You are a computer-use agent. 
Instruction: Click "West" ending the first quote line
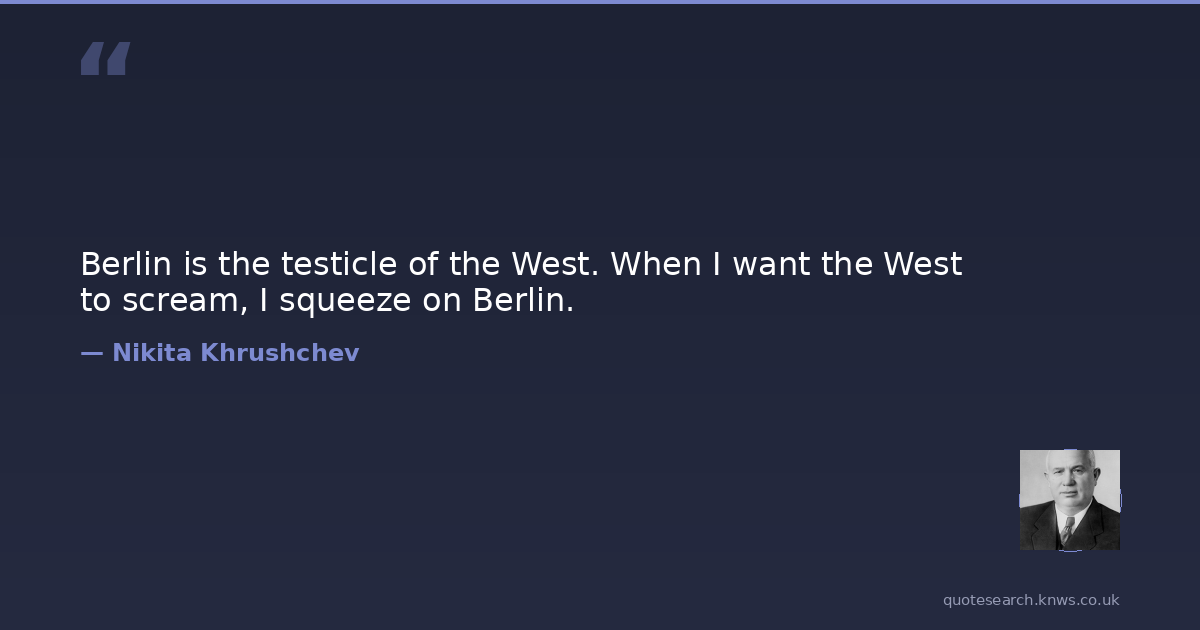tap(922, 265)
